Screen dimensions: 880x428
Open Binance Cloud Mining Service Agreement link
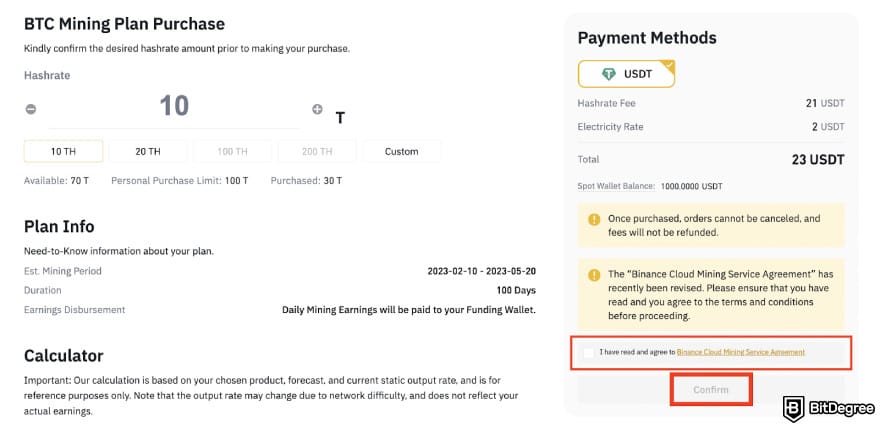coord(741,352)
